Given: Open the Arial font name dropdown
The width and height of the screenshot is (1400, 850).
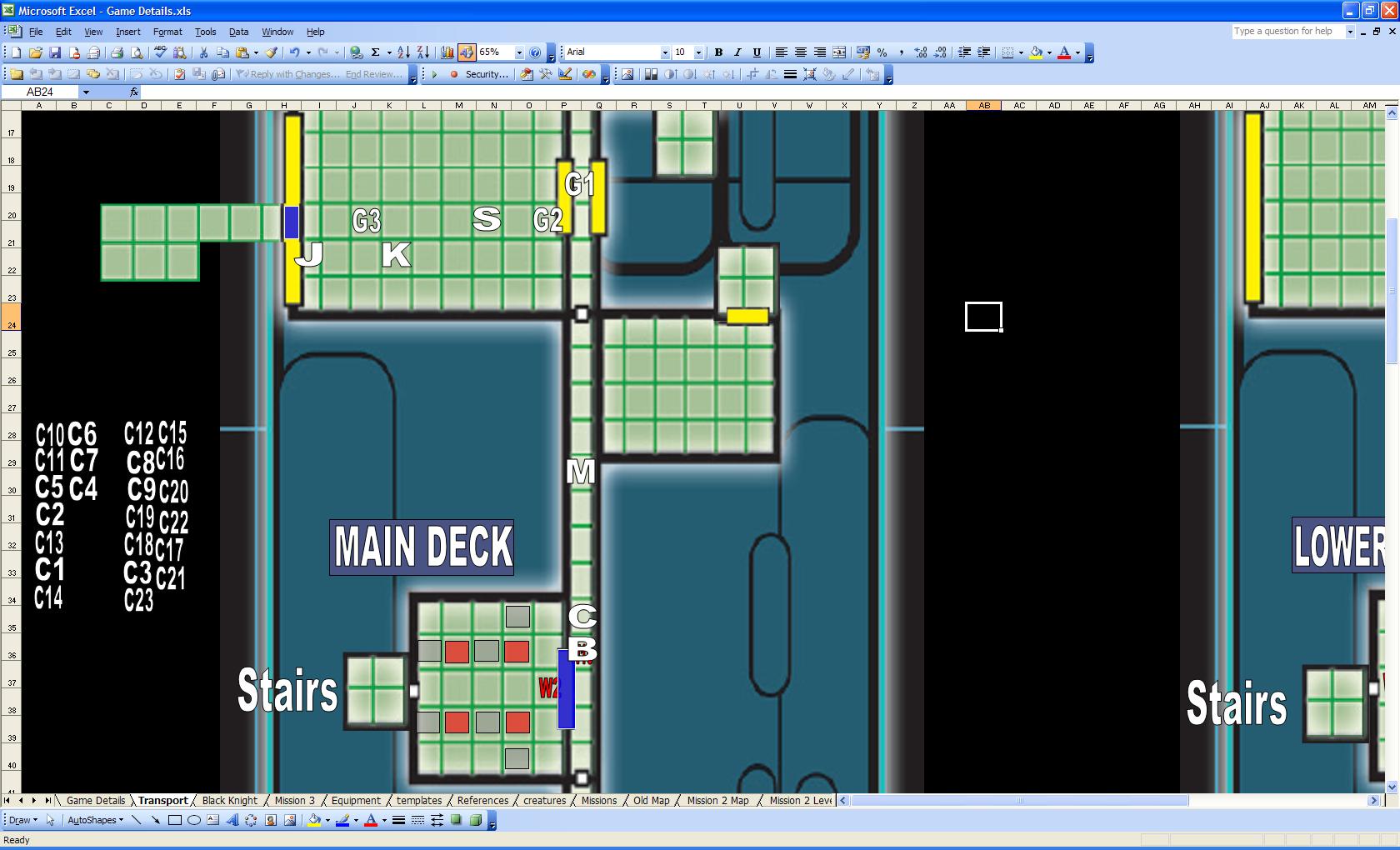Looking at the screenshot, I should click(664, 52).
